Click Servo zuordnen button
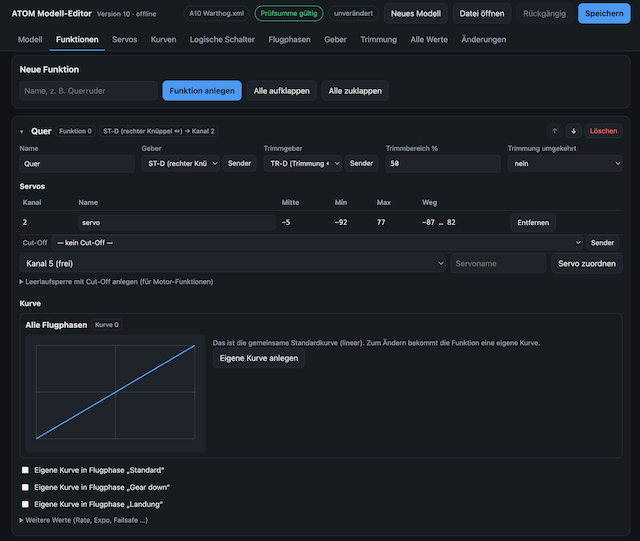The width and height of the screenshot is (640, 541). [587, 263]
